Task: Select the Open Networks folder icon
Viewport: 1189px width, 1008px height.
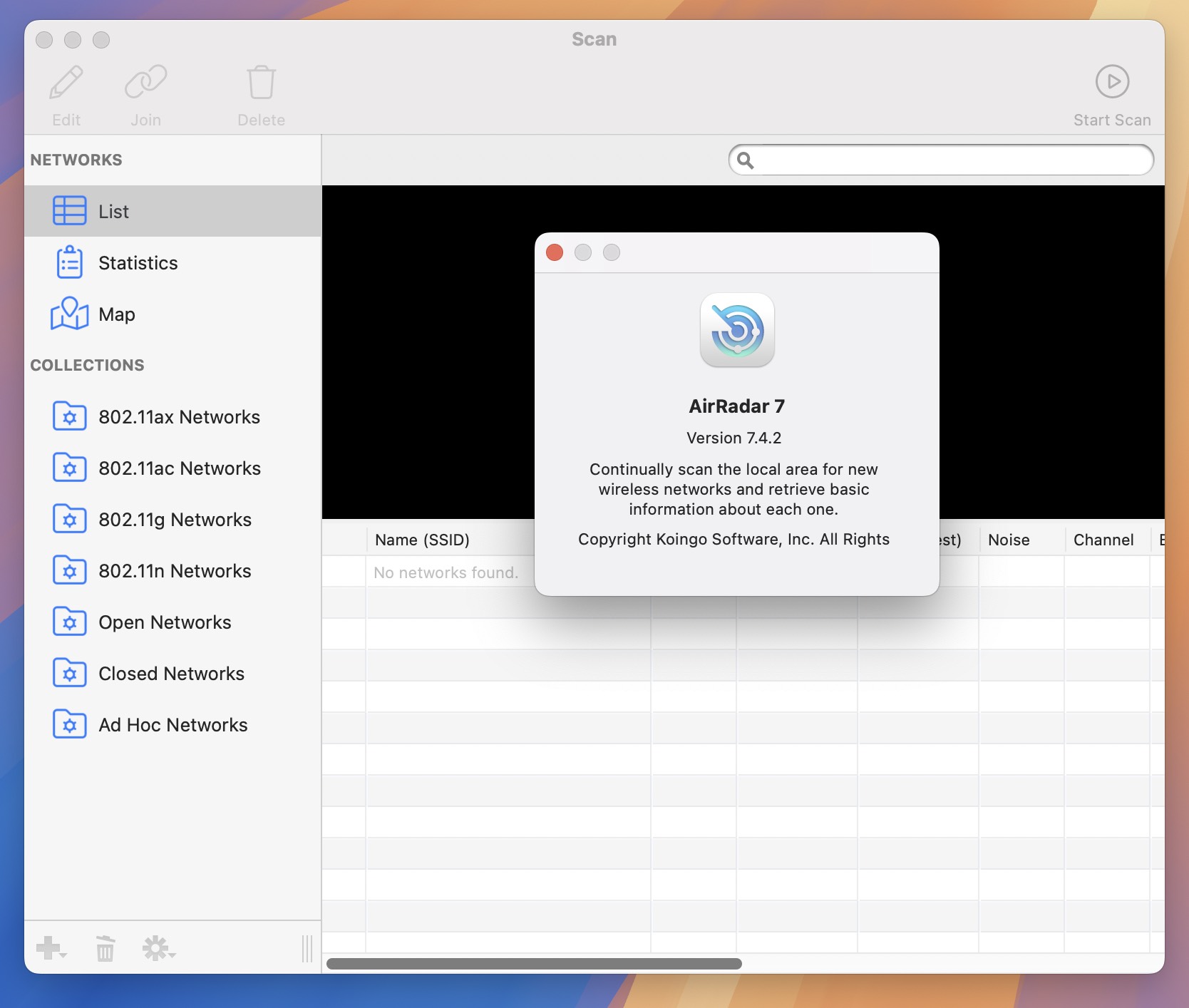Action: click(x=70, y=622)
